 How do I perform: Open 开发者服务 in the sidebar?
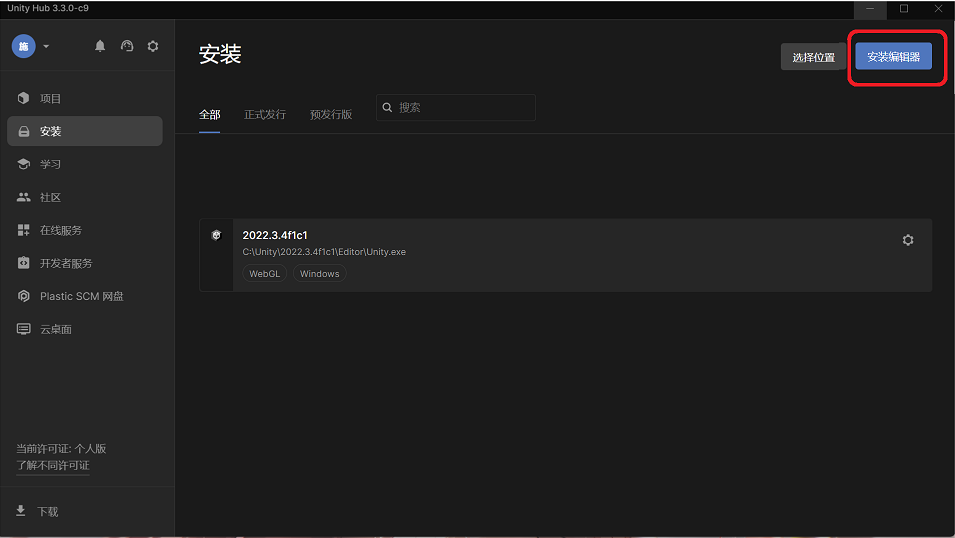[x=85, y=263]
